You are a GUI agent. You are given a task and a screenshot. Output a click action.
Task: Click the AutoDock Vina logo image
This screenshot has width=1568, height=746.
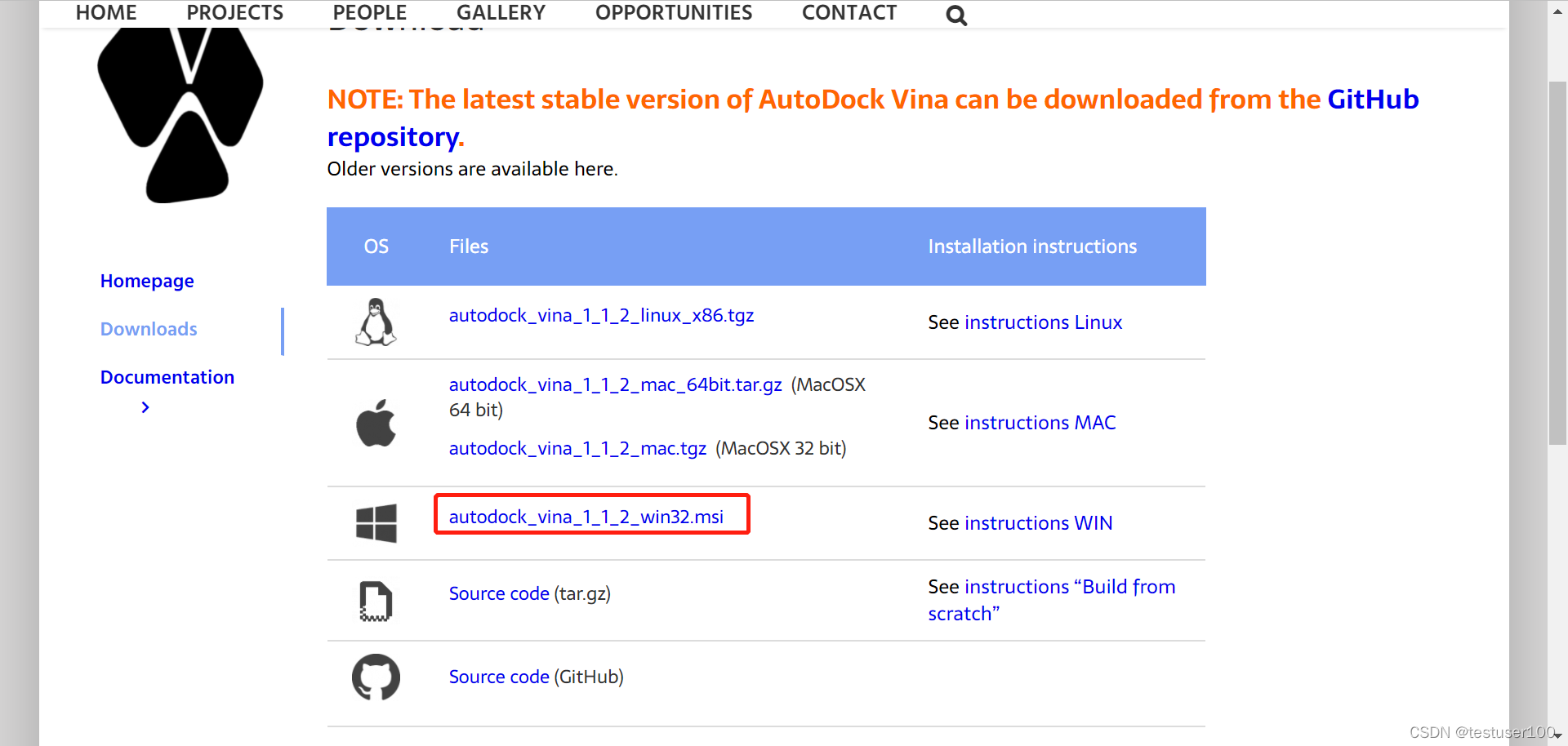(180, 114)
